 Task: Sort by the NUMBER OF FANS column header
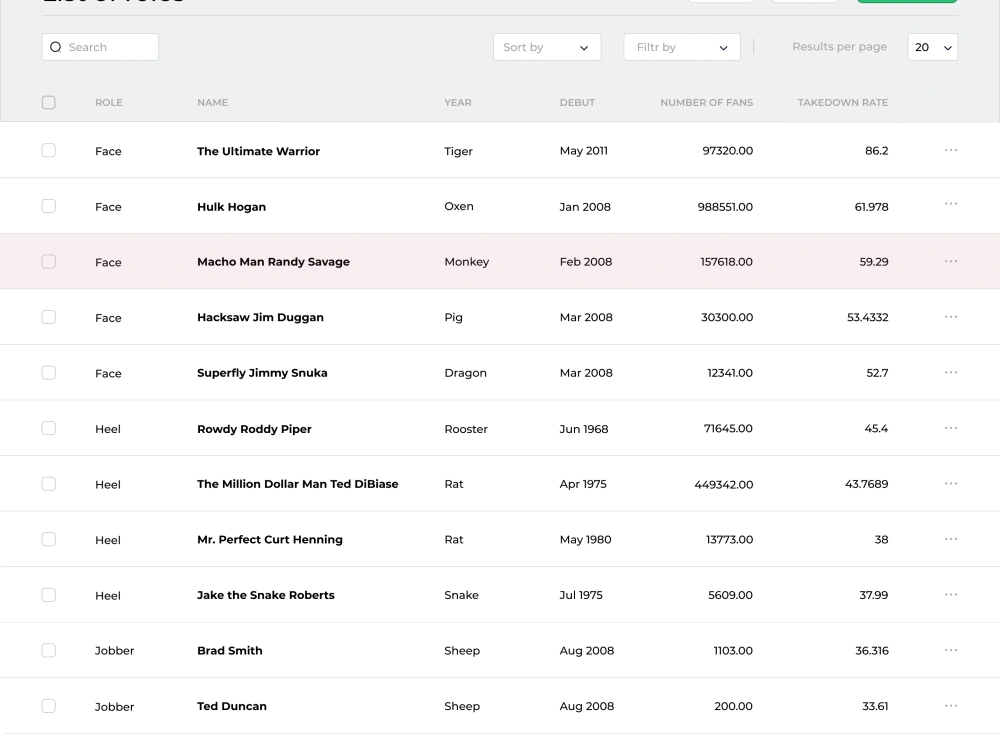pos(707,102)
